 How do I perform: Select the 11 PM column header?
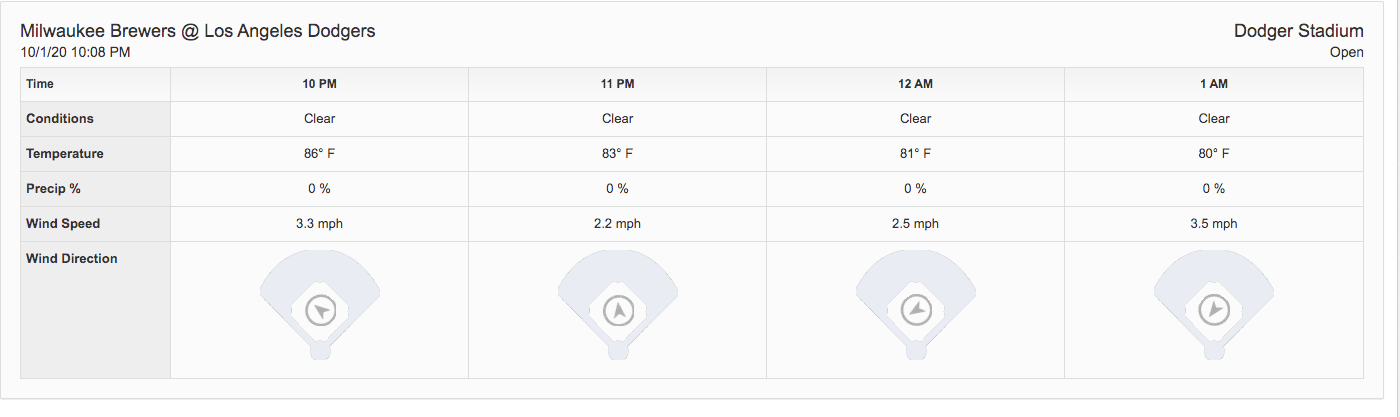[618, 84]
